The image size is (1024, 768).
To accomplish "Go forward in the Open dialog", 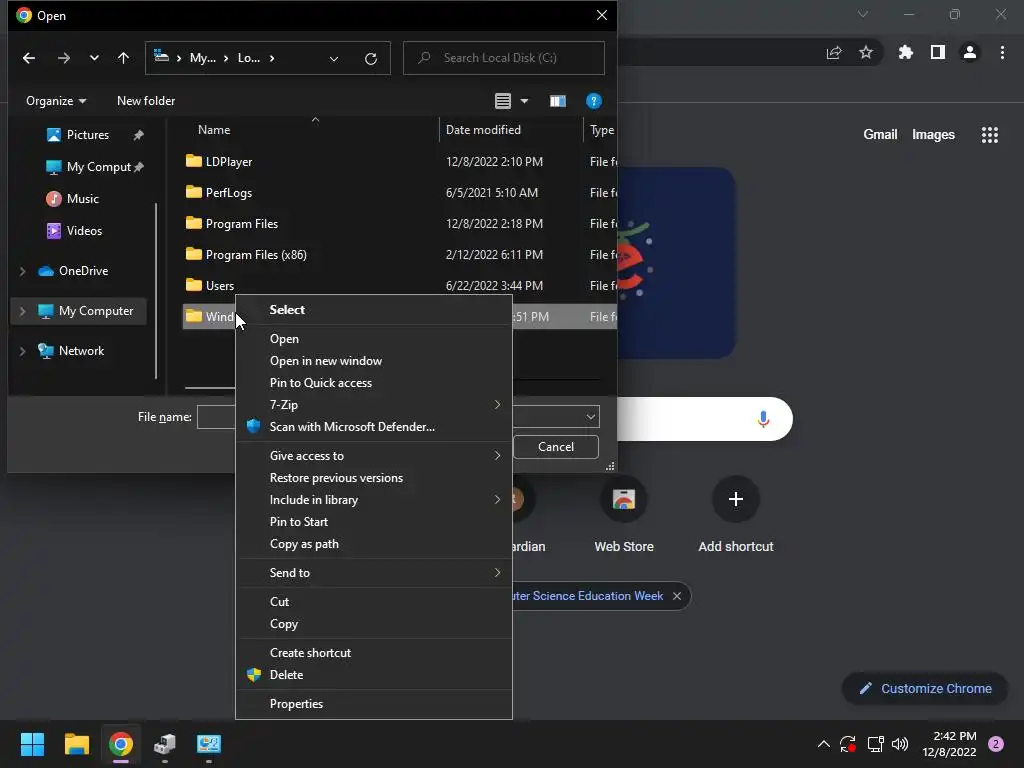I will tap(63, 58).
